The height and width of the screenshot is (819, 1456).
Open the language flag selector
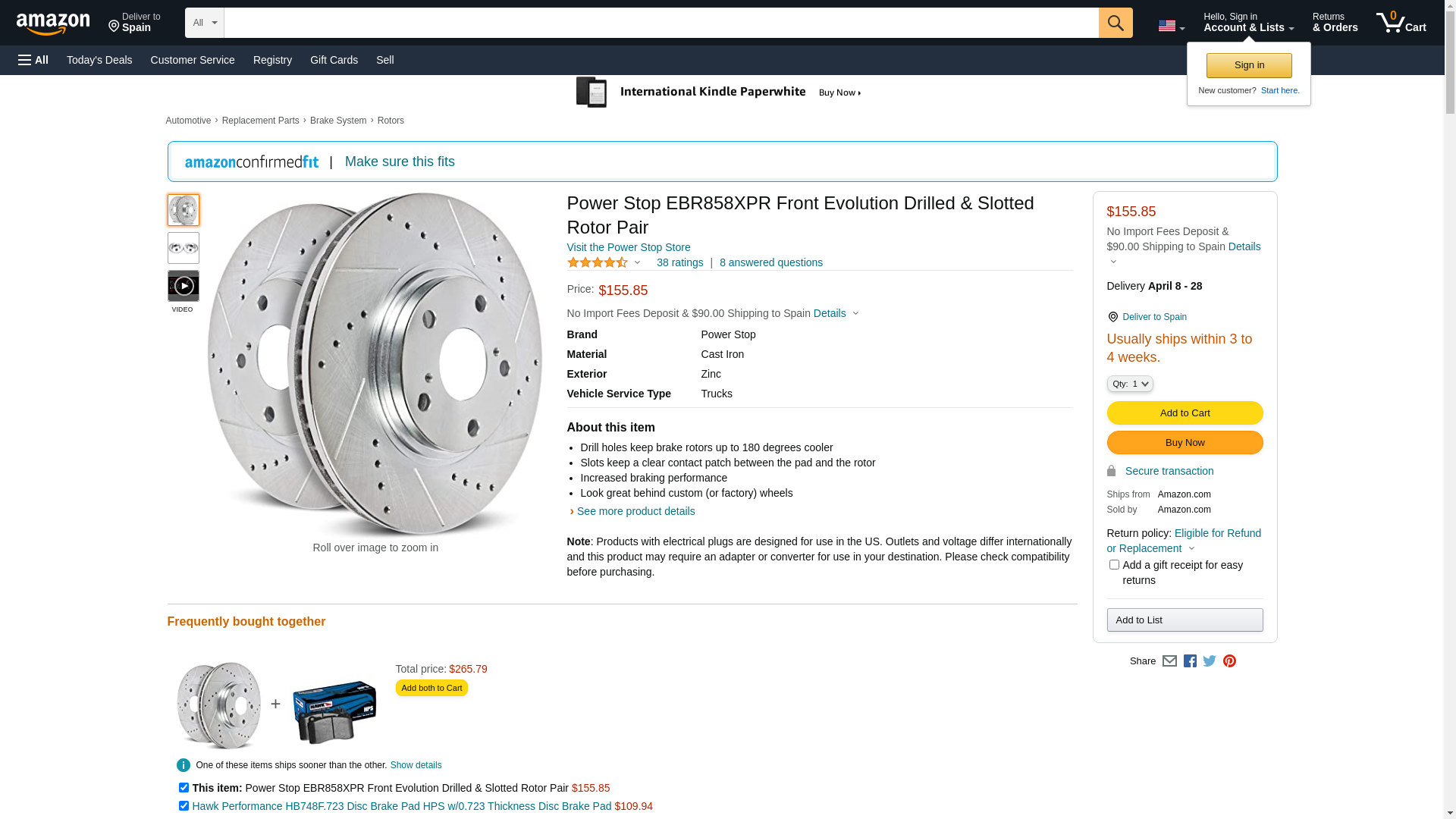1171,27
